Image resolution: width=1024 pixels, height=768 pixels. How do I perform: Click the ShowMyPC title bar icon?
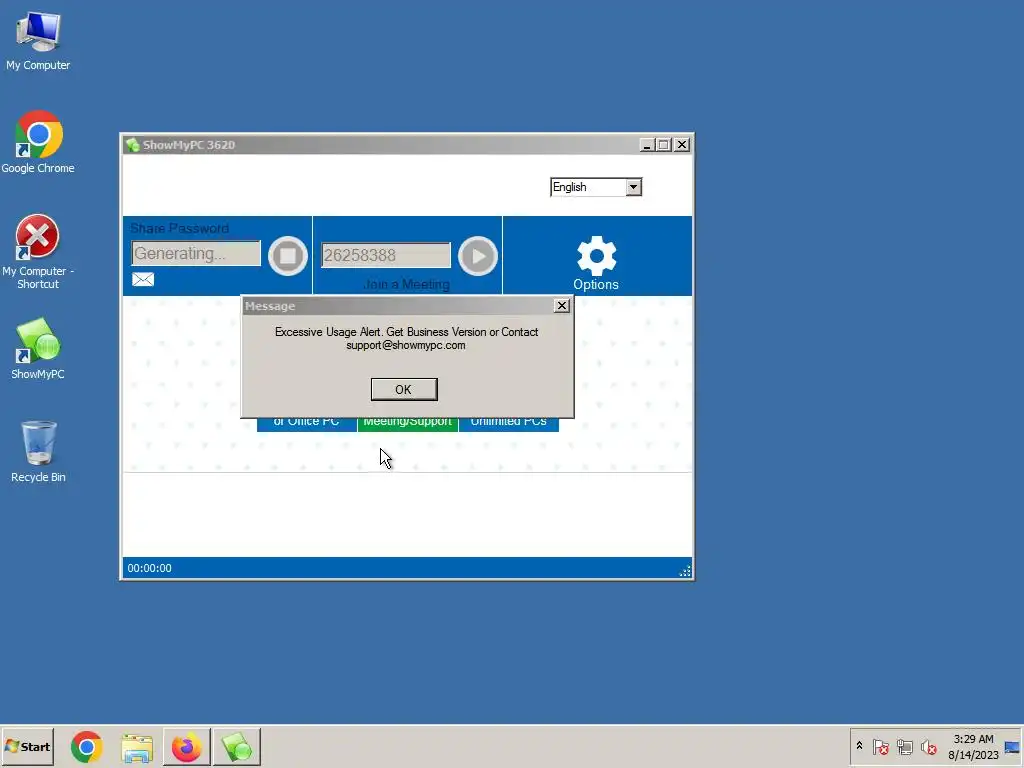pyautogui.click(x=133, y=145)
